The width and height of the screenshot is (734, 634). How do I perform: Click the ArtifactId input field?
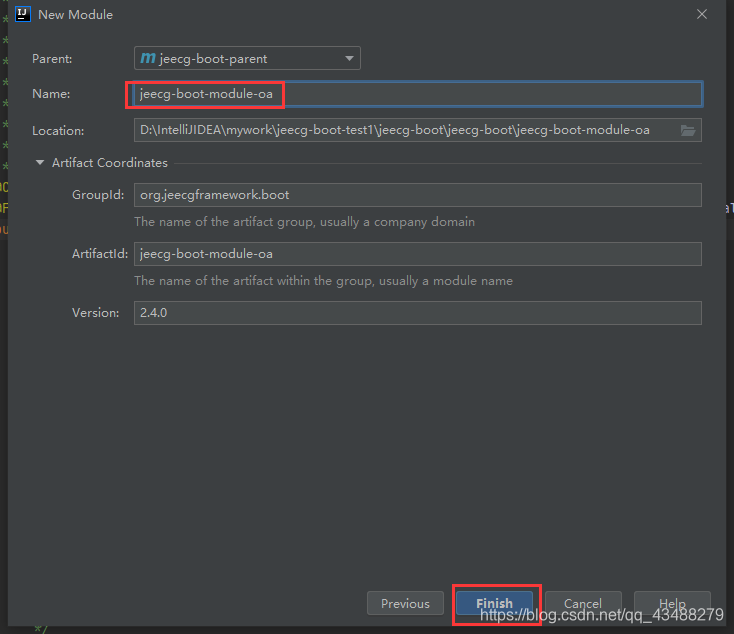coord(418,254)
